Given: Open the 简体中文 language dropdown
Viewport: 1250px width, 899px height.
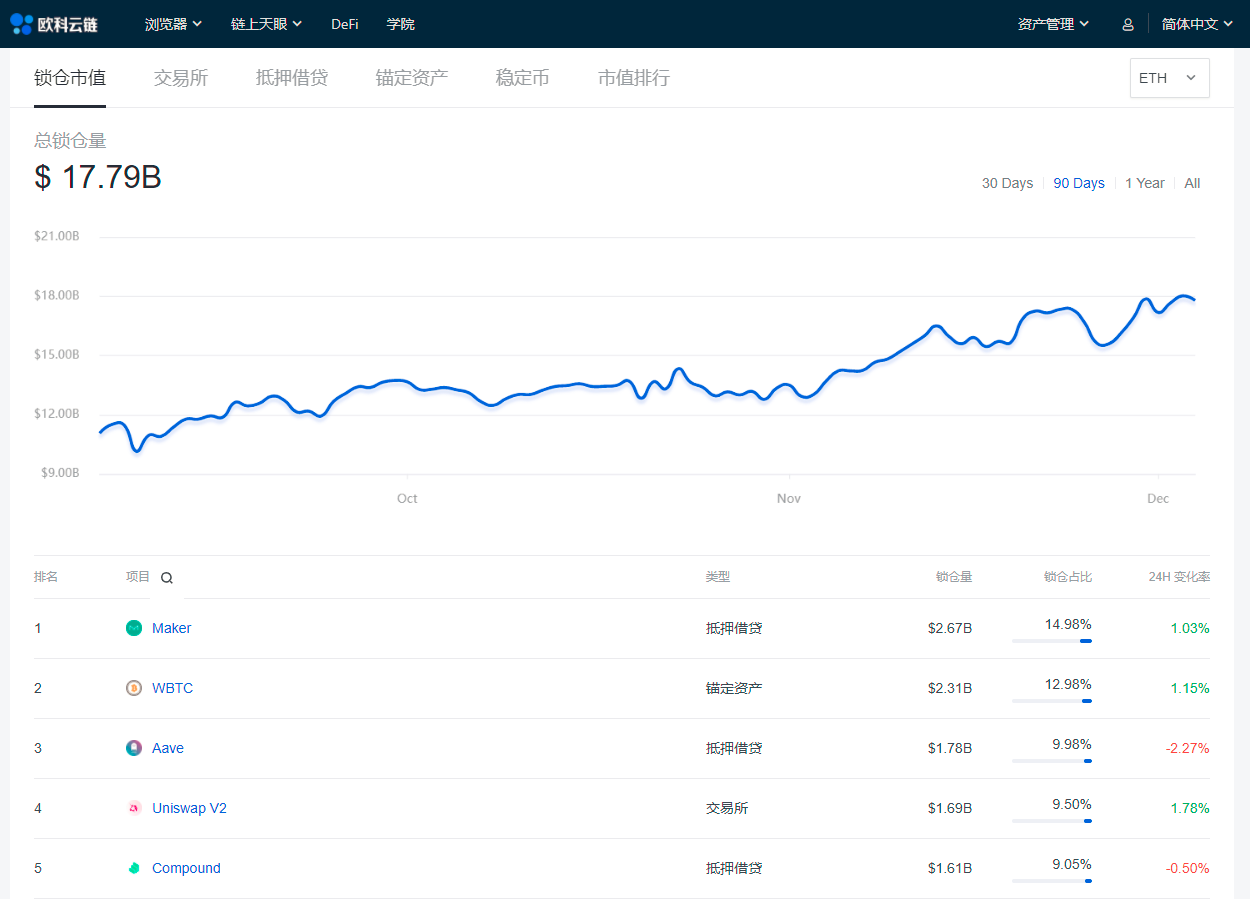Looking at the screenshot, I should (1197, 24).
